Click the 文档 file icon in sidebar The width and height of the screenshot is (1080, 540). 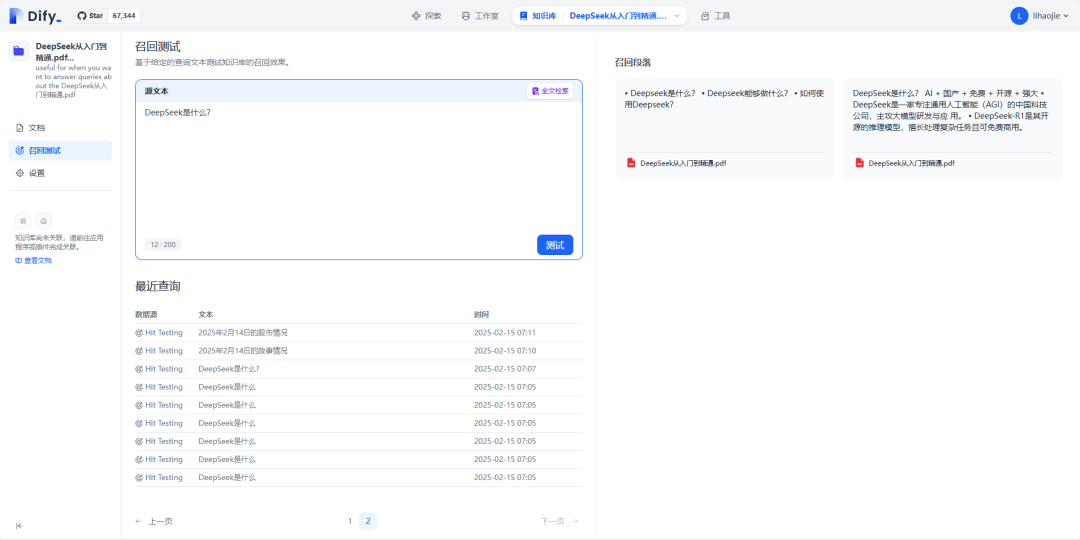pos(19,128)
